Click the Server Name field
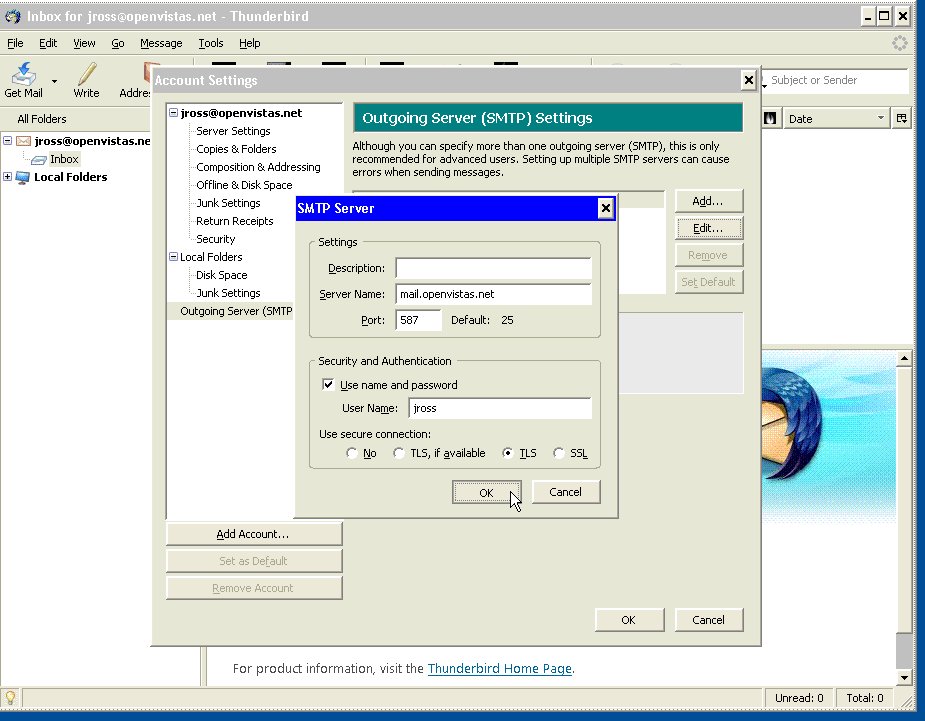The image size is (925, 721). [493, 294]
